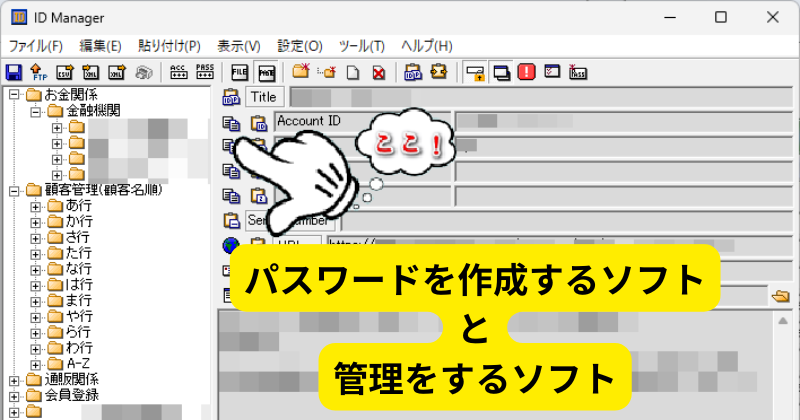Click the open folder icon at right edge

coord(781,296)
